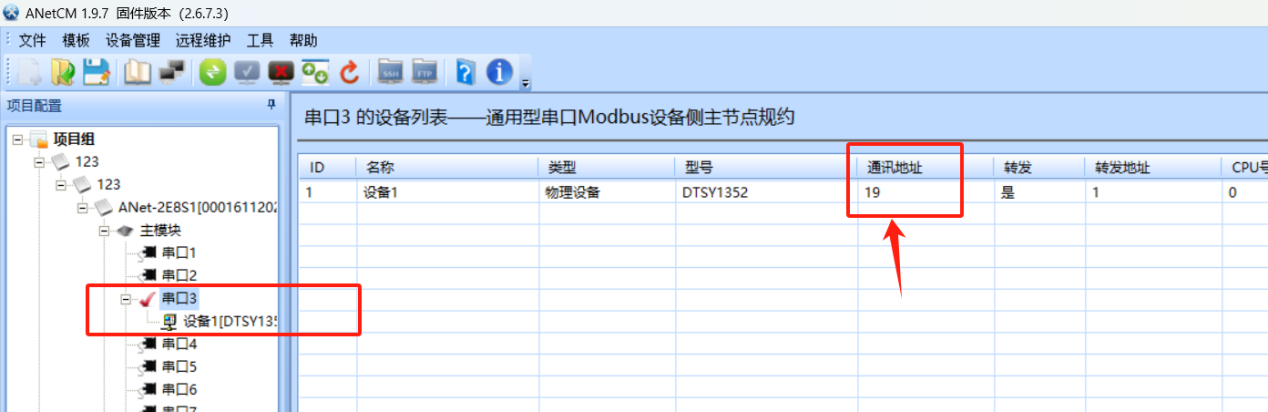Click the question mark help icon
This screenshot has height=412, width=1268.
point(465,72)
